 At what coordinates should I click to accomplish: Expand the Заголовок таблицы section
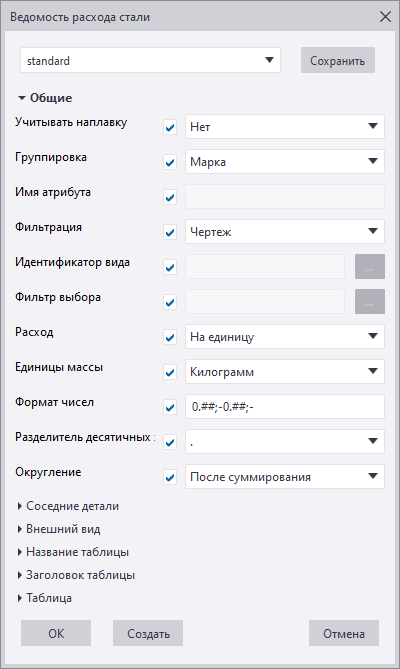pos(76,575)
